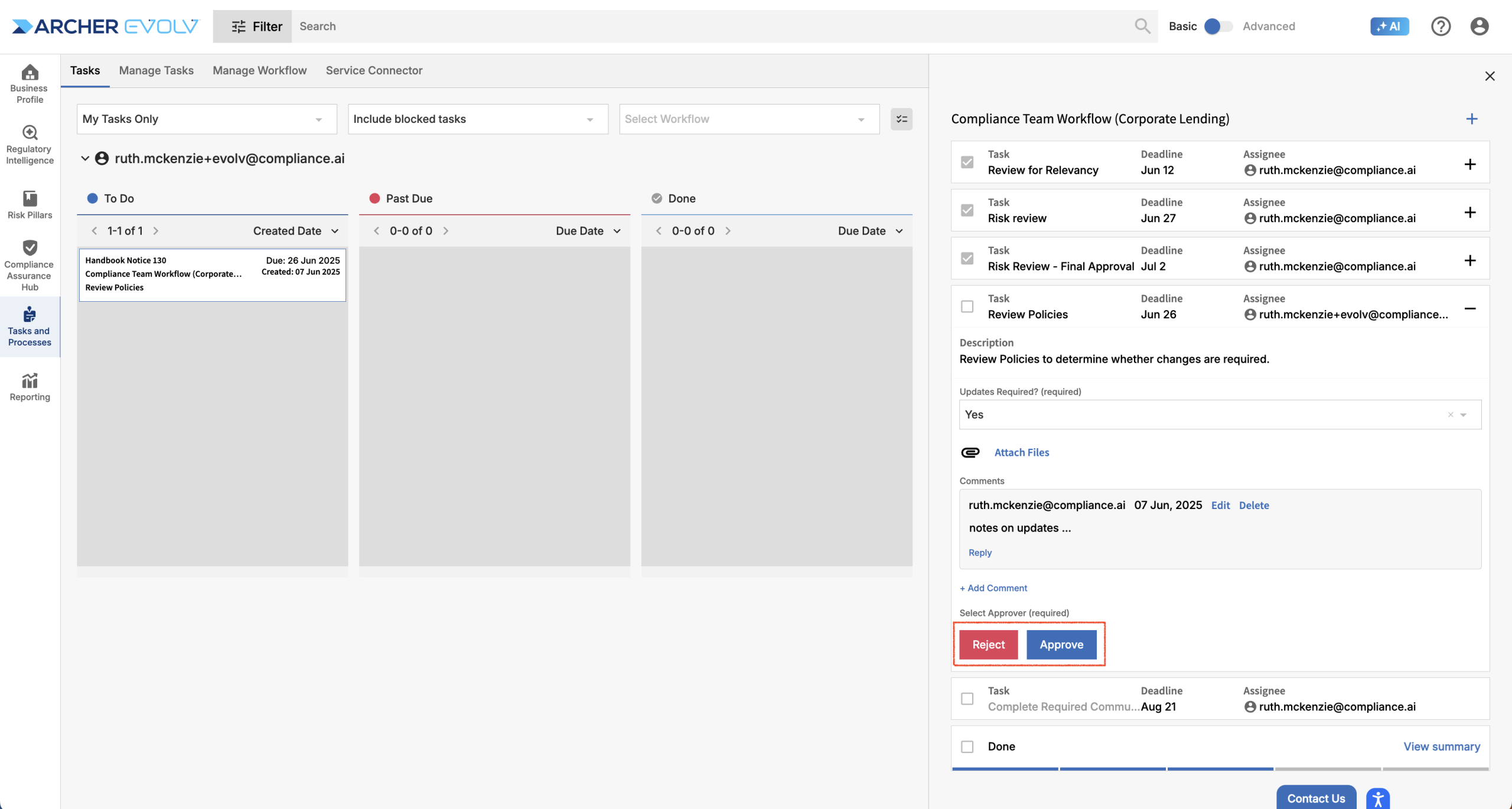Switch to the Manage Workflow tab
Viewport: 1512px width, 809px height.
259,70
